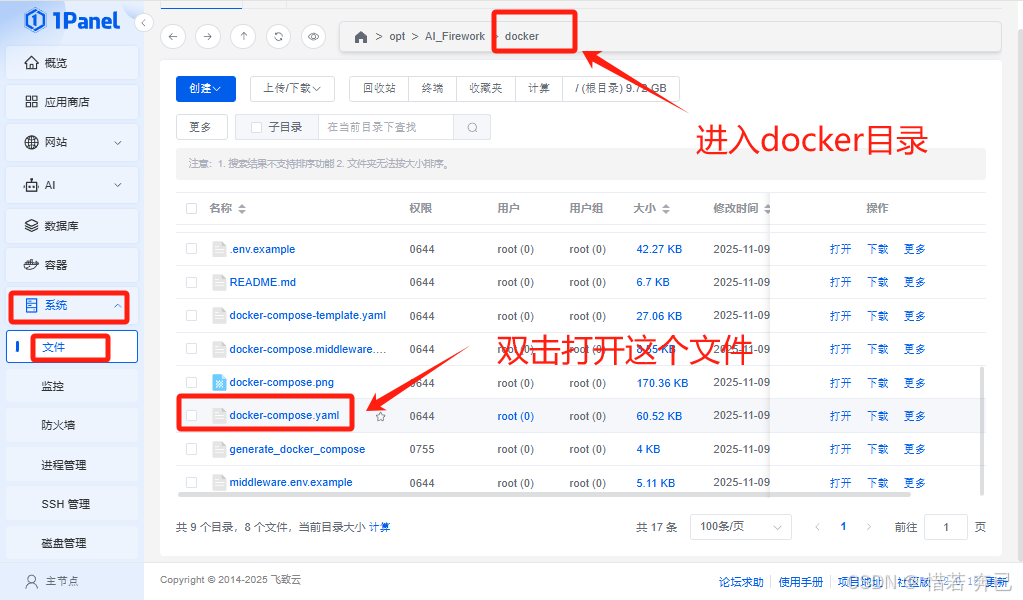Click the 计算 link after 当前目录大小
This screenshot has width=1023, height=600.
pyautogui.click(x=380, y=527)
